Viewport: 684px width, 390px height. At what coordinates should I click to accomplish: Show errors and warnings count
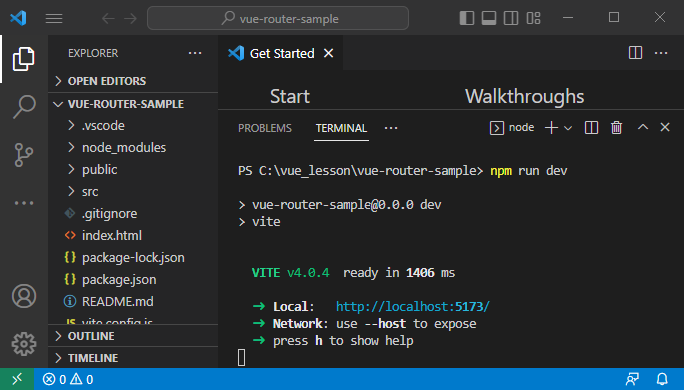click(68, 380)
